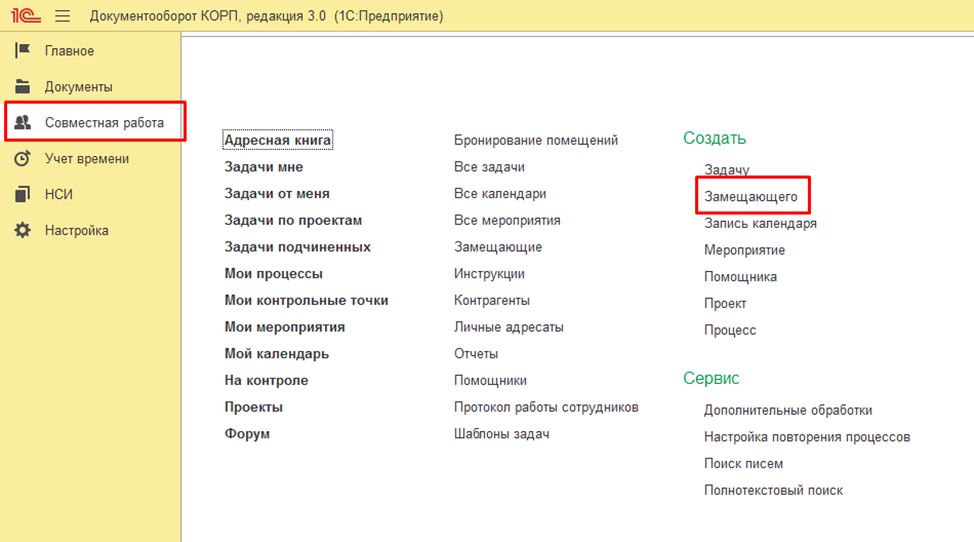Create a new Проект
Viewport: 974px width, 542px height.
pyautogui.click(x=725, y=304)
